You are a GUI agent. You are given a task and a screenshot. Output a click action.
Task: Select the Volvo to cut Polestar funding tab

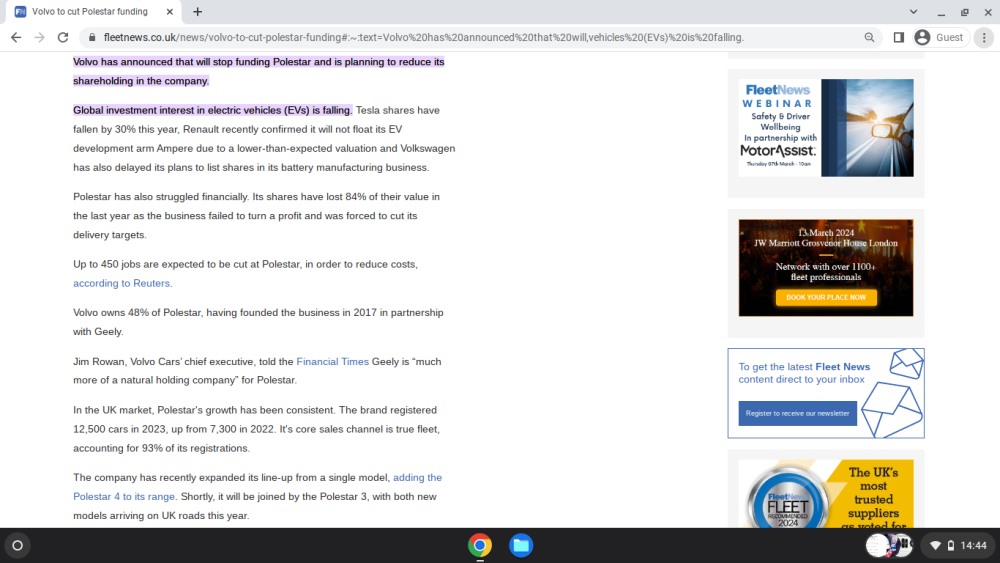90,11
